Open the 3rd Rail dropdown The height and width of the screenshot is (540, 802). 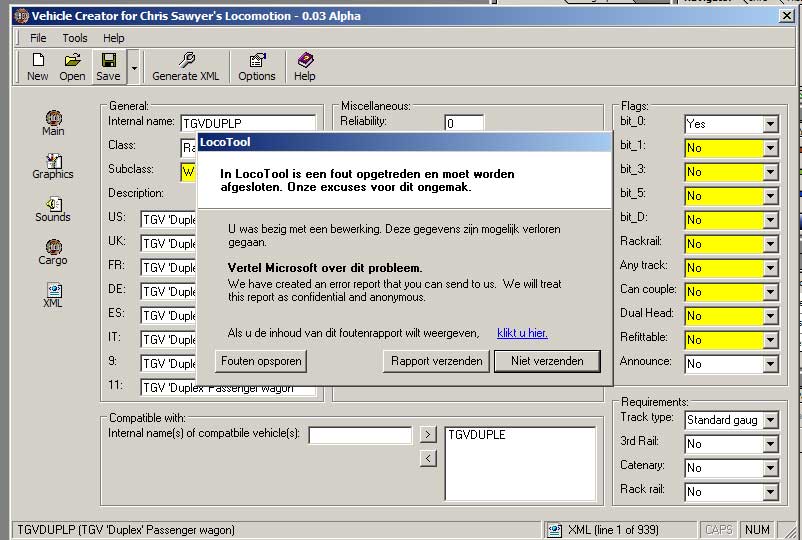[770, 444]
